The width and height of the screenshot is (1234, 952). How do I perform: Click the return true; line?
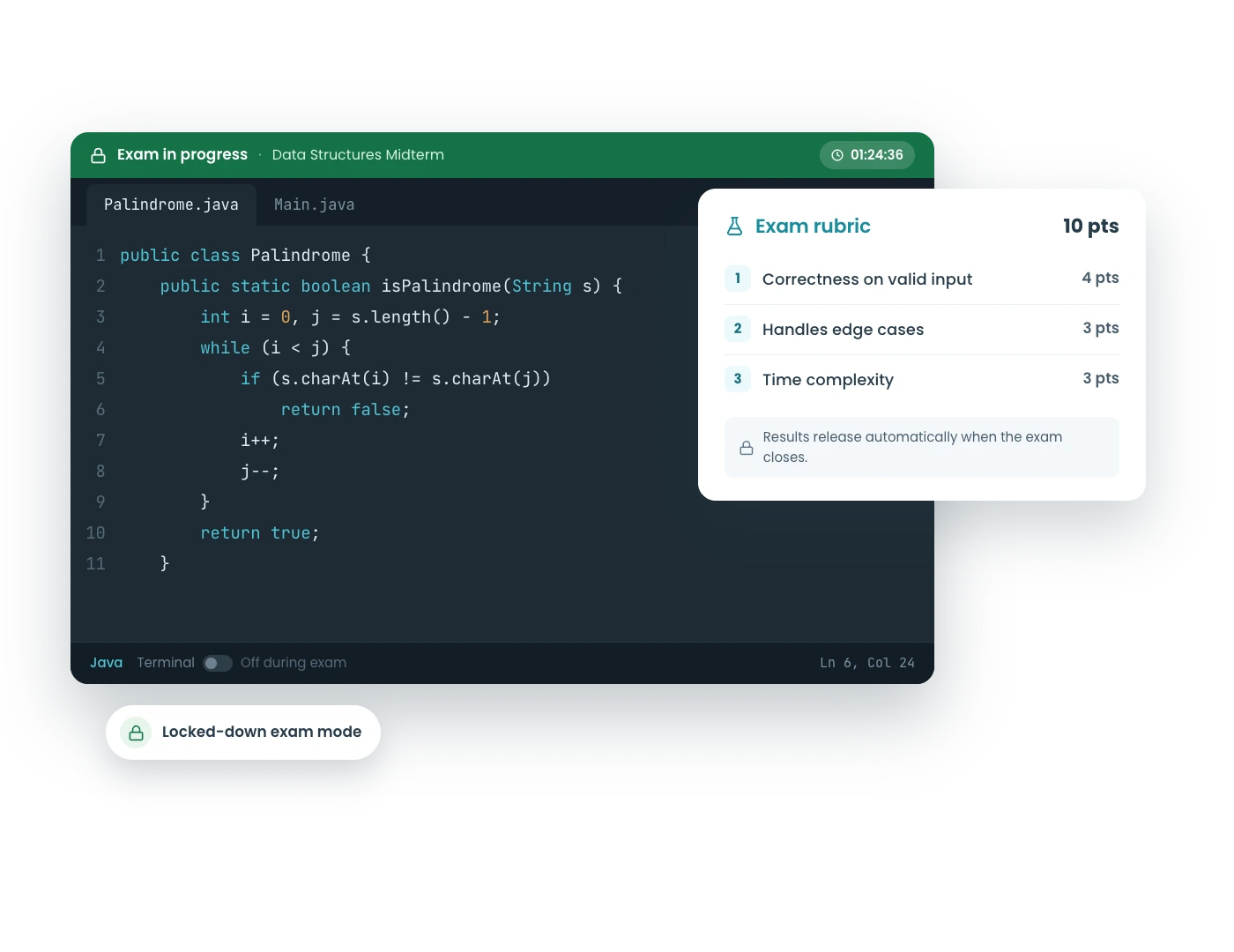coord(260,533)
